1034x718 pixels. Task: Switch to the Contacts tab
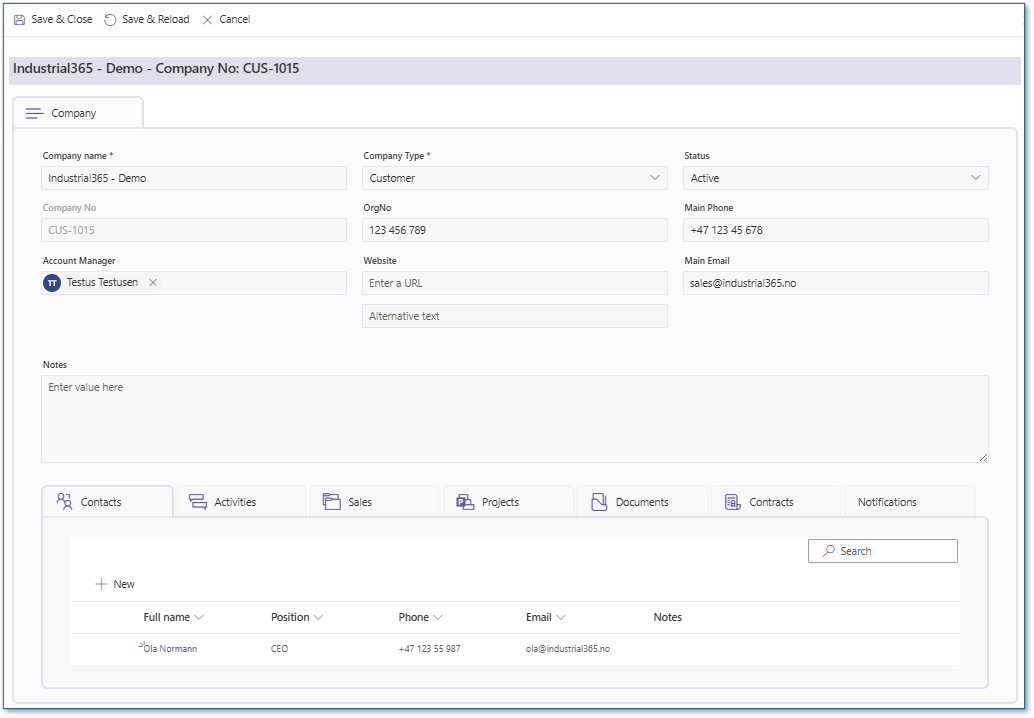107,502
